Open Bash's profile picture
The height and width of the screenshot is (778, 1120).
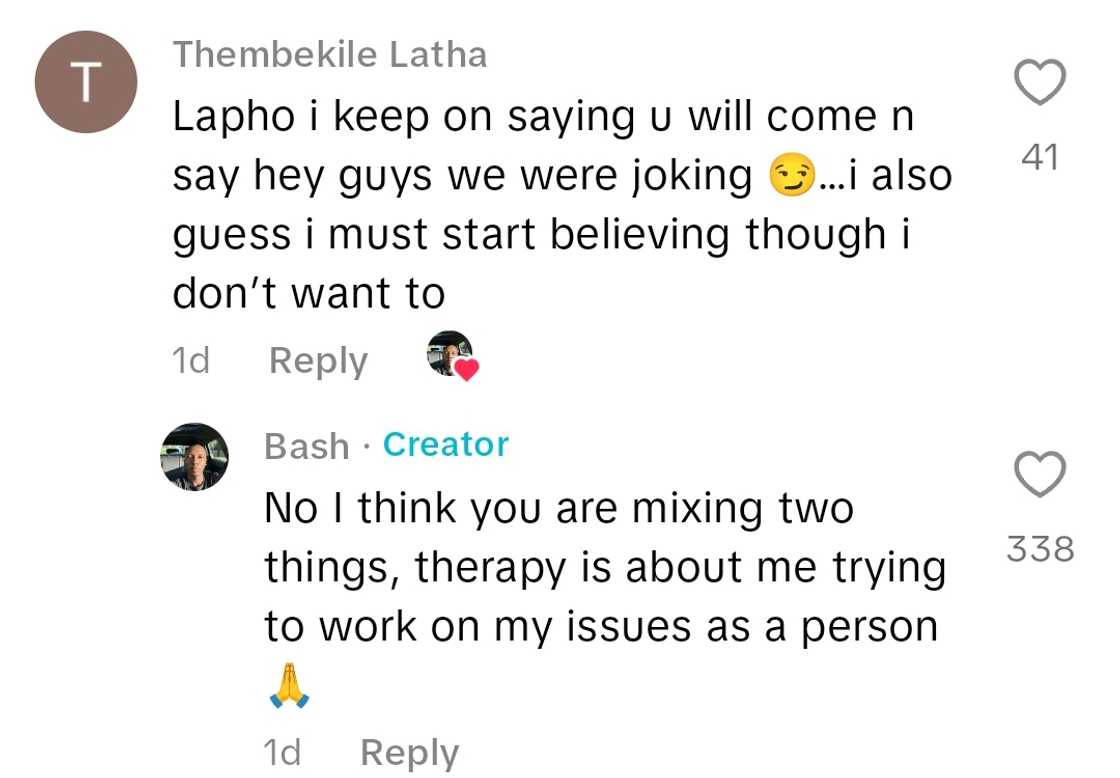click(x=195, y=458)
